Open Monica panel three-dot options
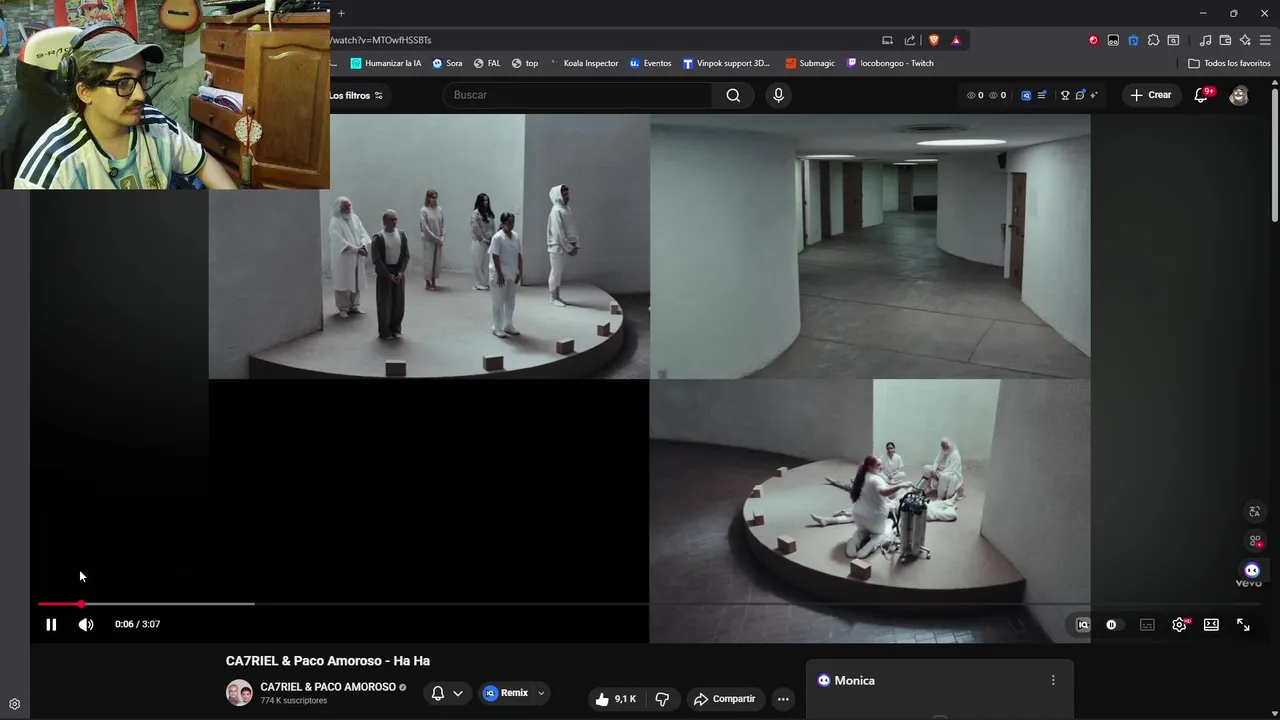1280x720 pixels. pyautogui.click(x=1052, y=680)
